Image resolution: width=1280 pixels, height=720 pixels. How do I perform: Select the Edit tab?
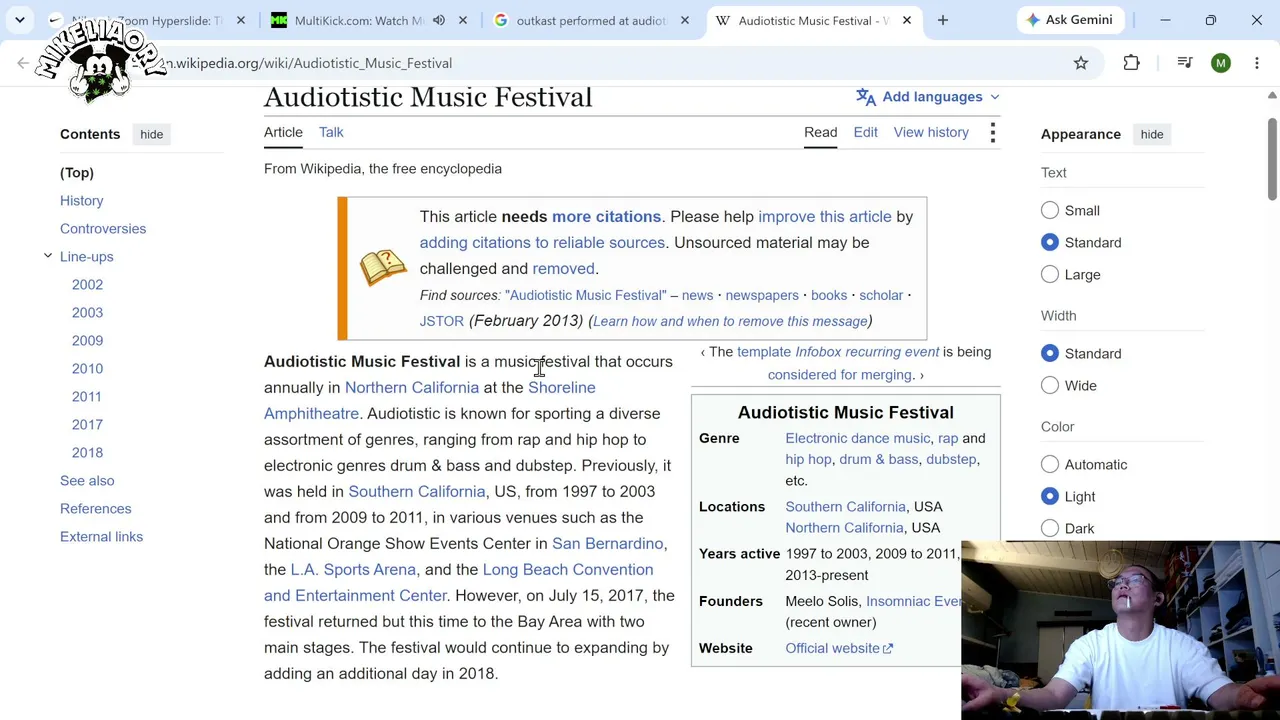click(x=865, y=132)
